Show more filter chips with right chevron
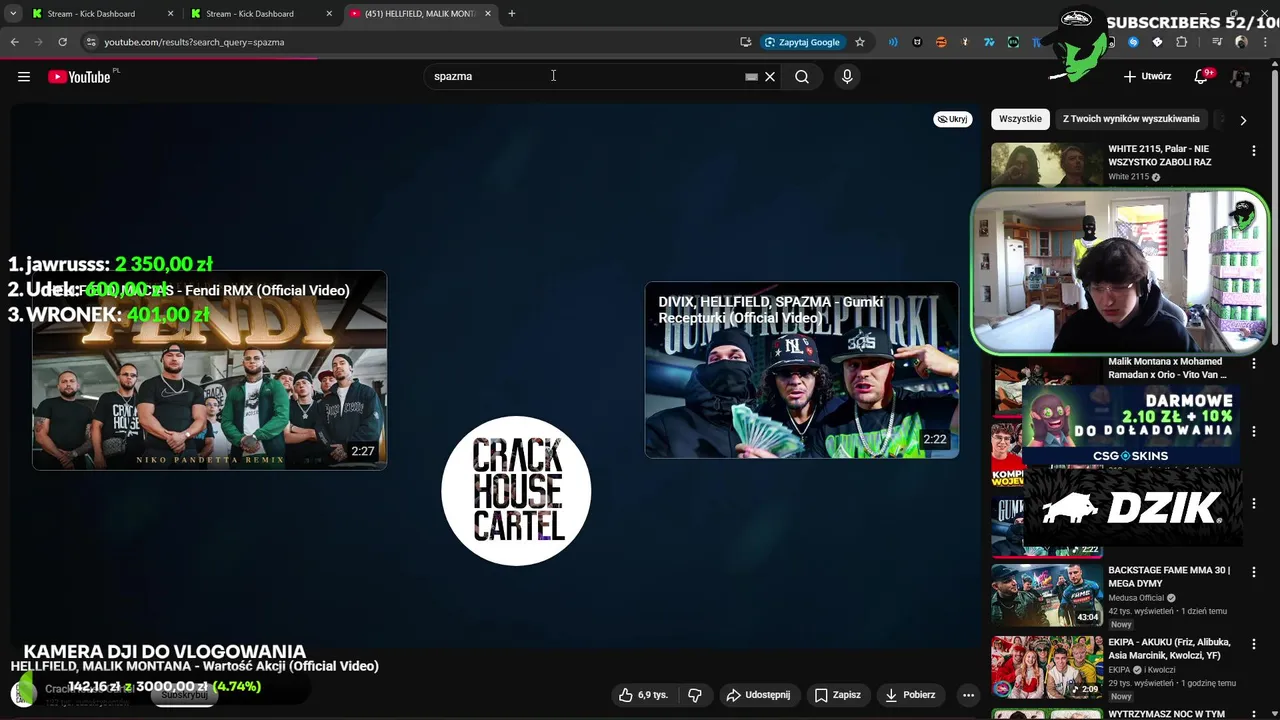The image size is (1280, 720). tap(1243, 120)
